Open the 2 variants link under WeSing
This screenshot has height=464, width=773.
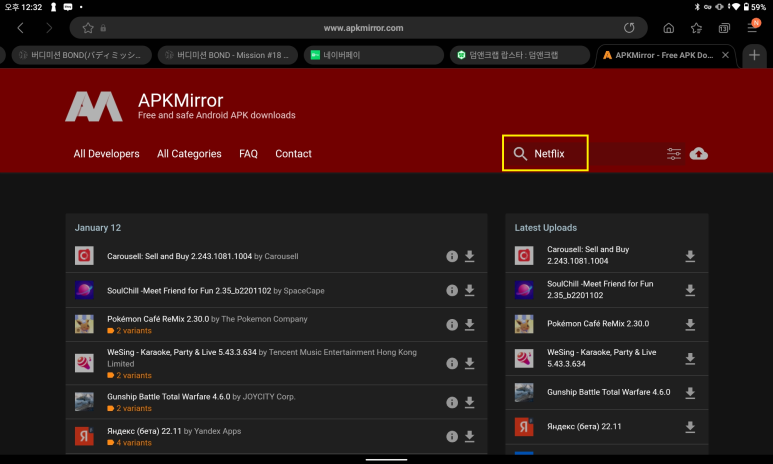pos(129,376)
